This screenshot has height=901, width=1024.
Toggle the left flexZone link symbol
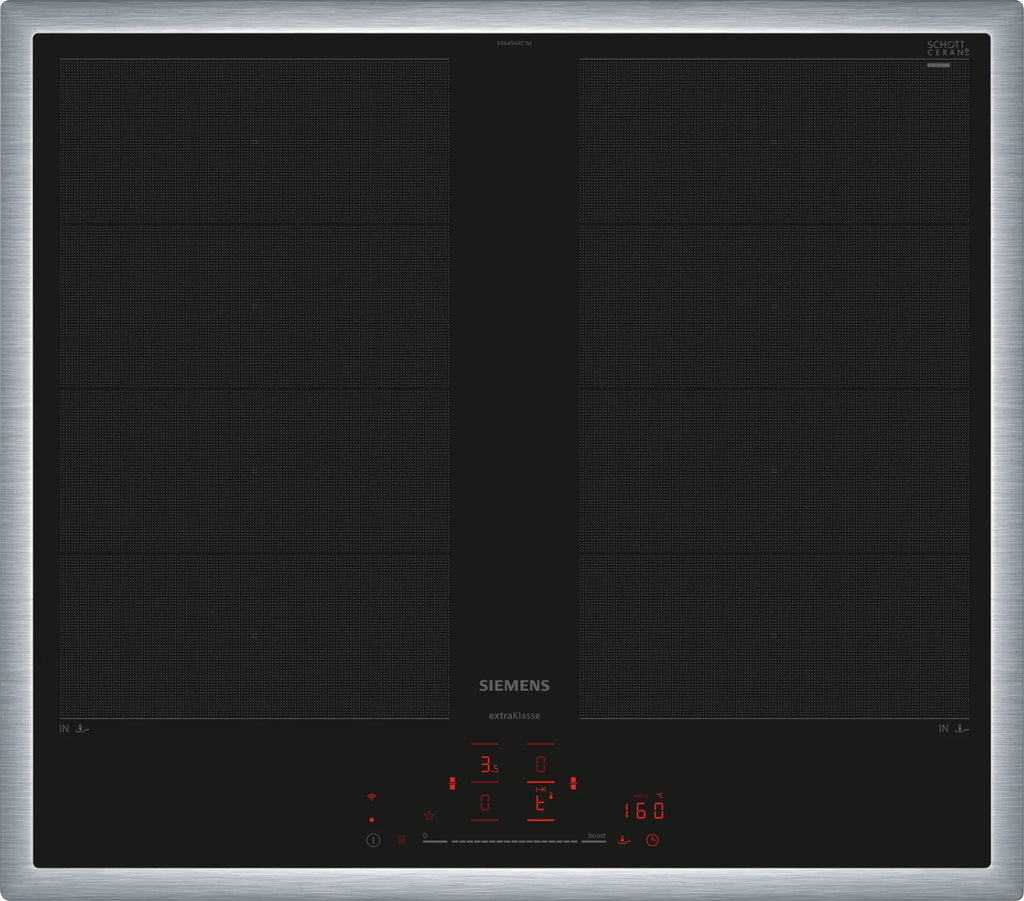[453, 783]
